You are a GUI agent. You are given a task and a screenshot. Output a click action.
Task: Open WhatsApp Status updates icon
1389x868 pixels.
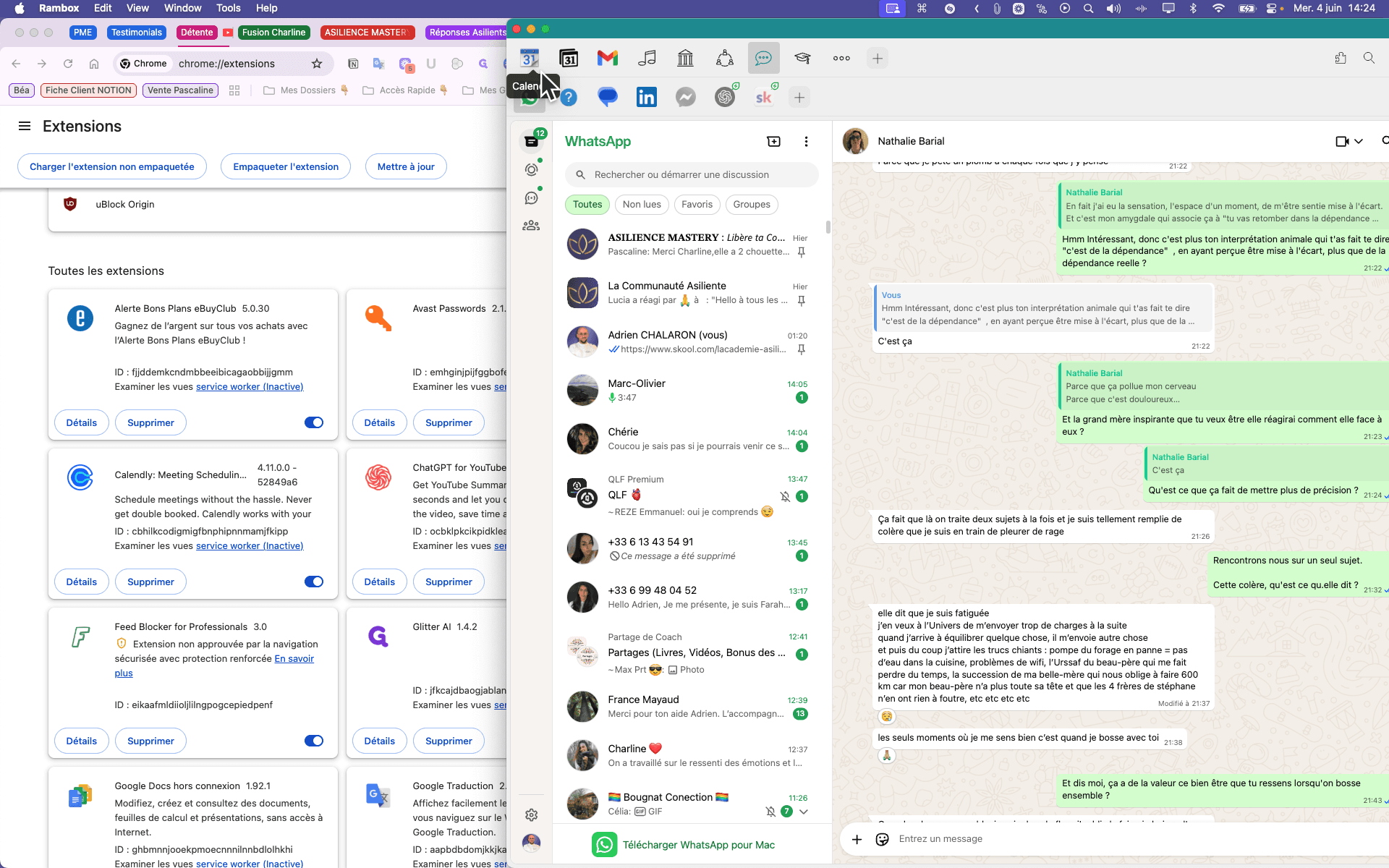pyautogui.click(x=532, y=169)
